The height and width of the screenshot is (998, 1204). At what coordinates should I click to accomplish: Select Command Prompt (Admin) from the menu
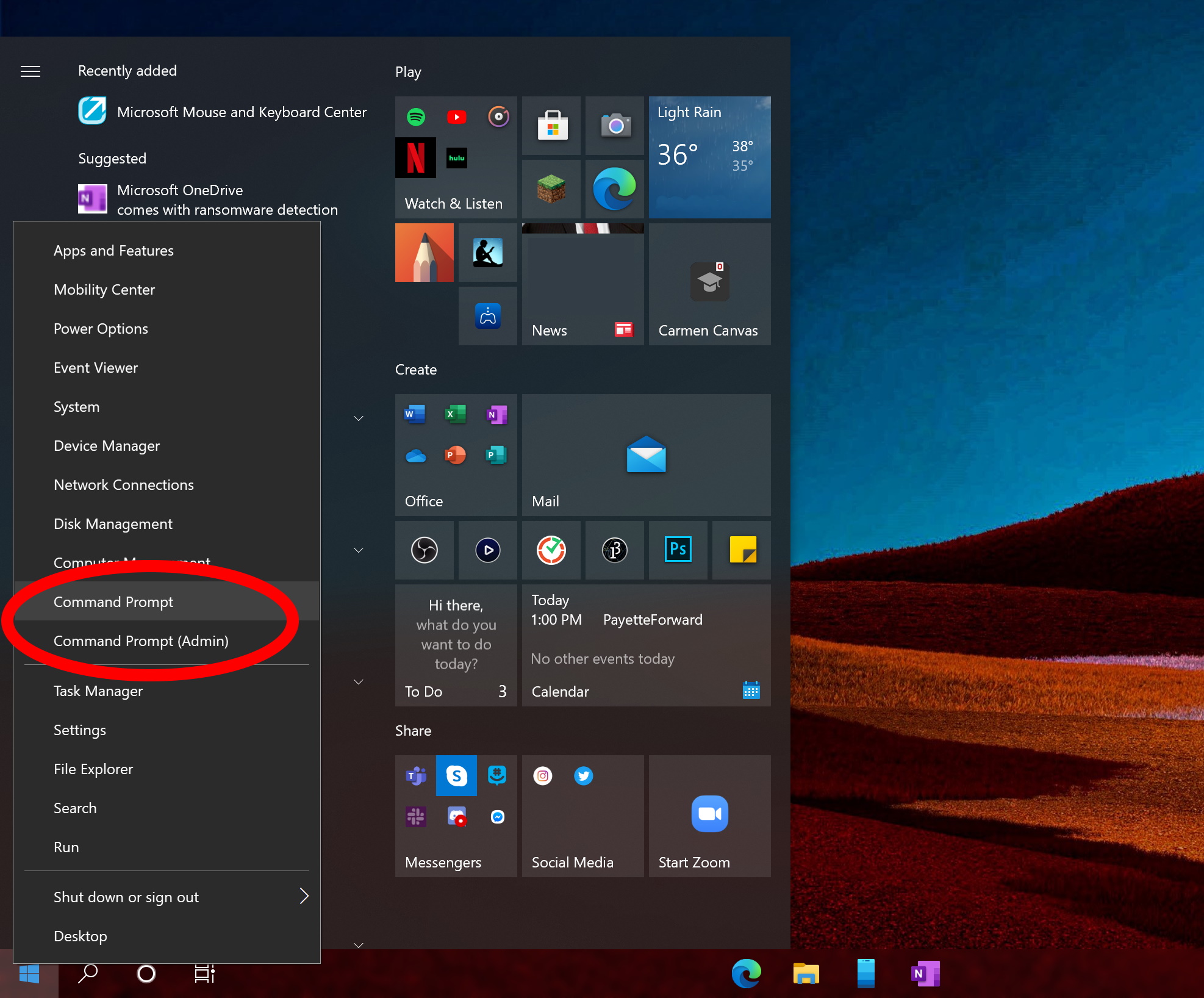pyautogui.click(x=141, y=641)
